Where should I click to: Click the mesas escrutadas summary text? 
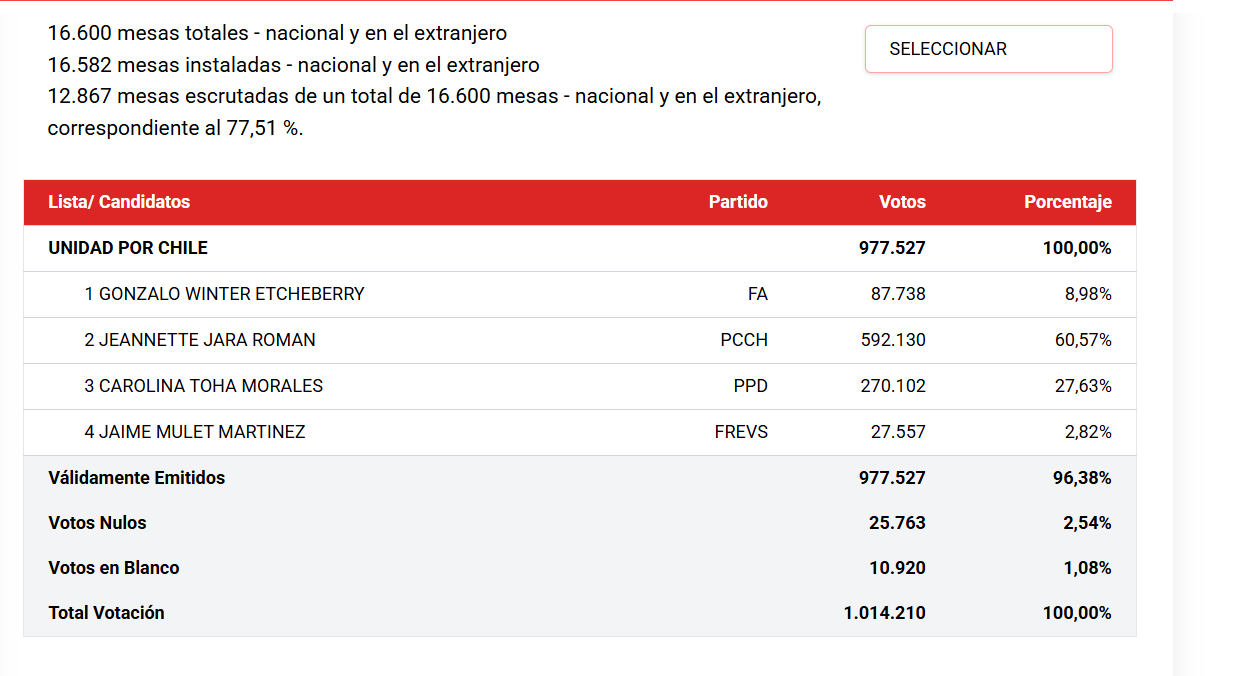(x=435, y=113)
